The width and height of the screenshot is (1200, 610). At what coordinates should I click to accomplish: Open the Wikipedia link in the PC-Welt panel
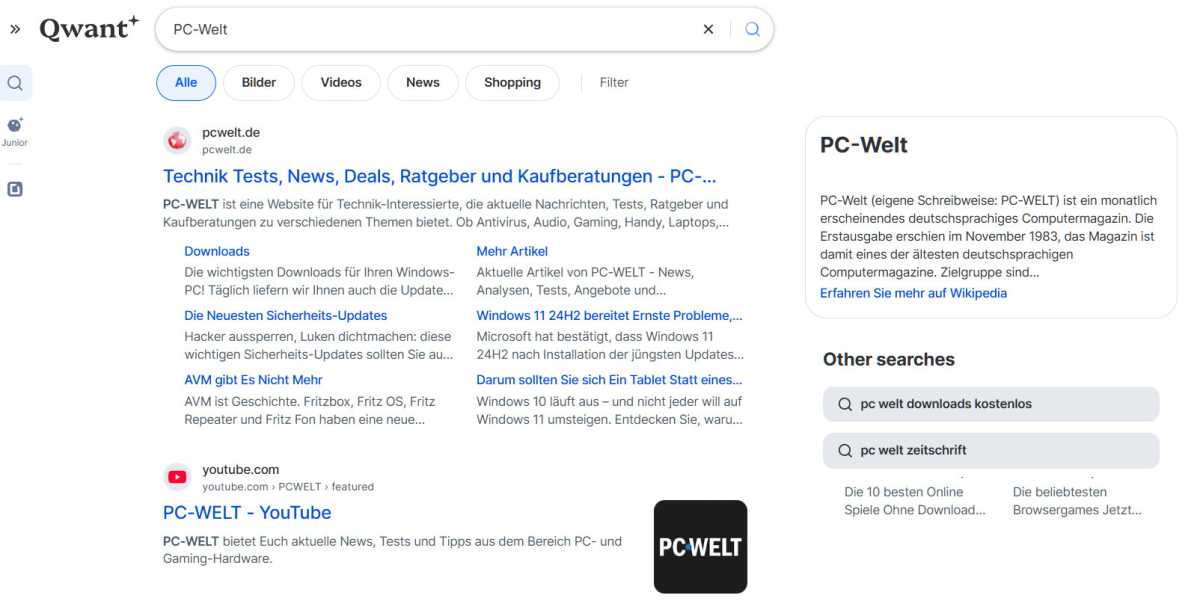[913, 292]
